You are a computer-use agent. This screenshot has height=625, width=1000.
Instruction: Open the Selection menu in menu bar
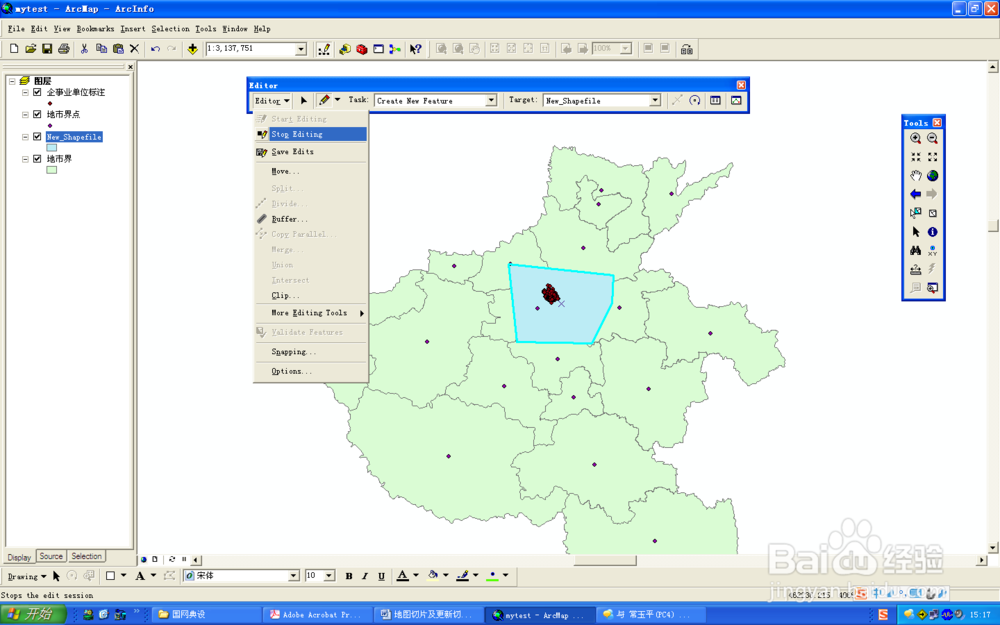click(x=170, y=29)
